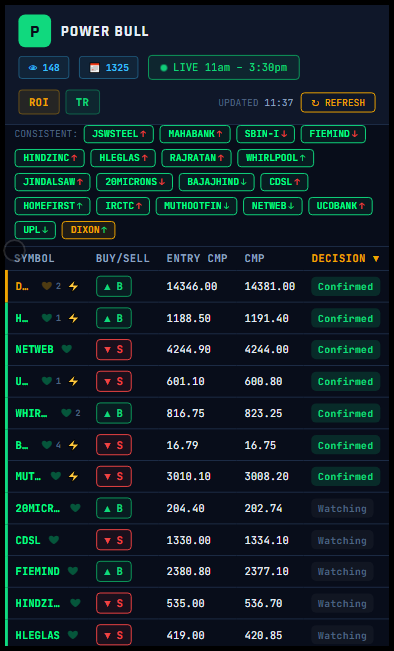The image size is (394, 651).
Task: Select the FIEMIND chip in consistent list
Action: [333, 134]
